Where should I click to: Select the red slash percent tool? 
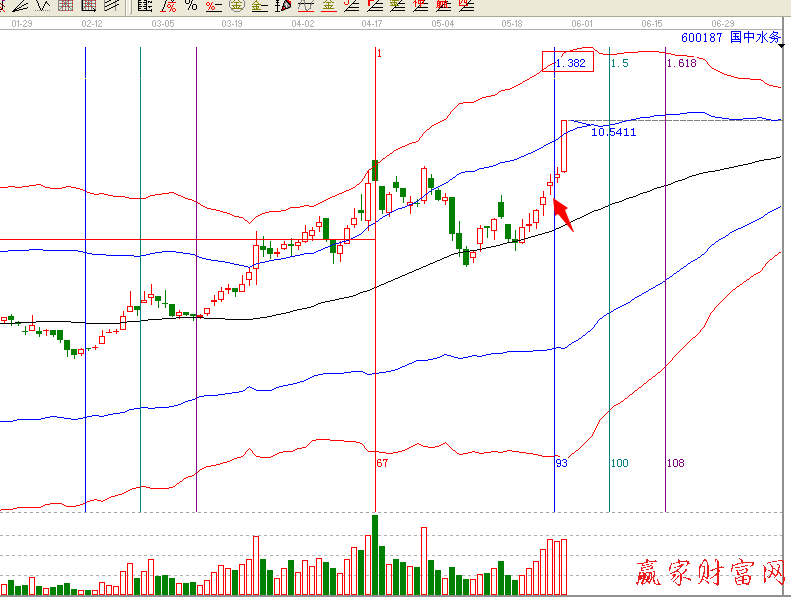coord(166,5)
